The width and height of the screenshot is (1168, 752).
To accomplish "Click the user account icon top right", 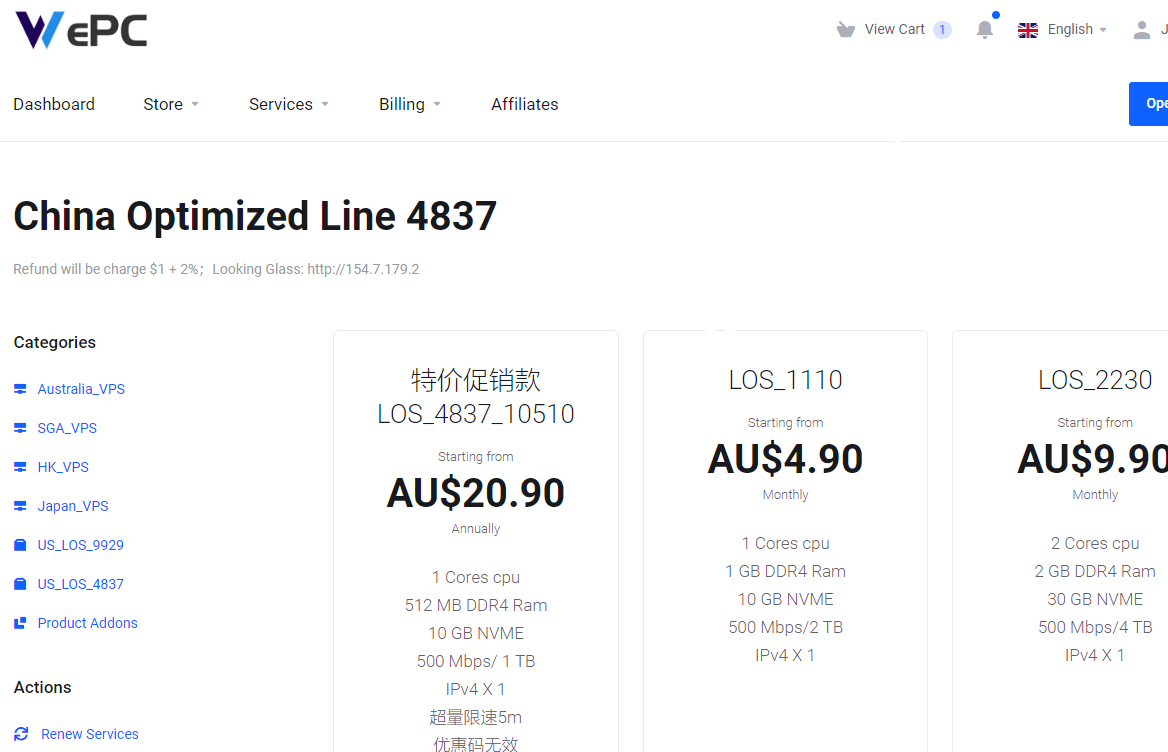I will [x=1142, y=29].
